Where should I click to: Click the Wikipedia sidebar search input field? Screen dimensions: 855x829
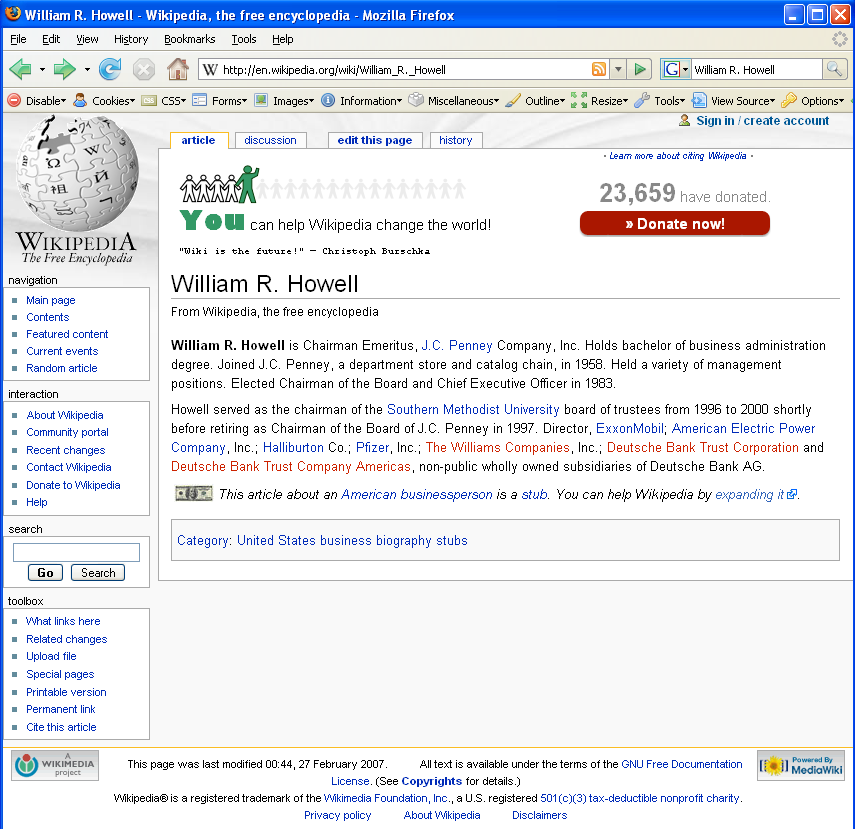76,552
